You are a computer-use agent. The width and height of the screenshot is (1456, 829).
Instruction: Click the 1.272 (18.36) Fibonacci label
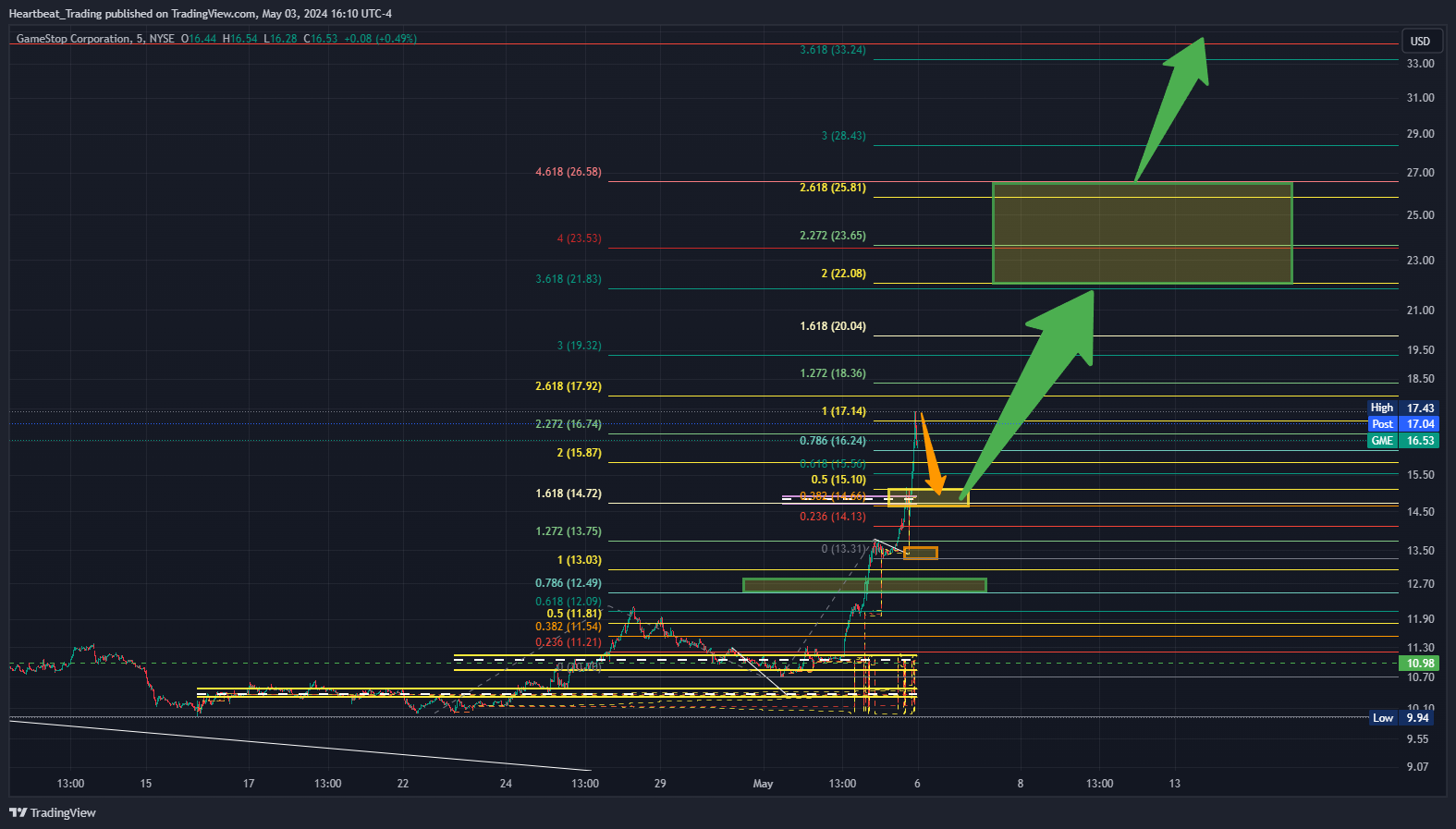[833, 373]
